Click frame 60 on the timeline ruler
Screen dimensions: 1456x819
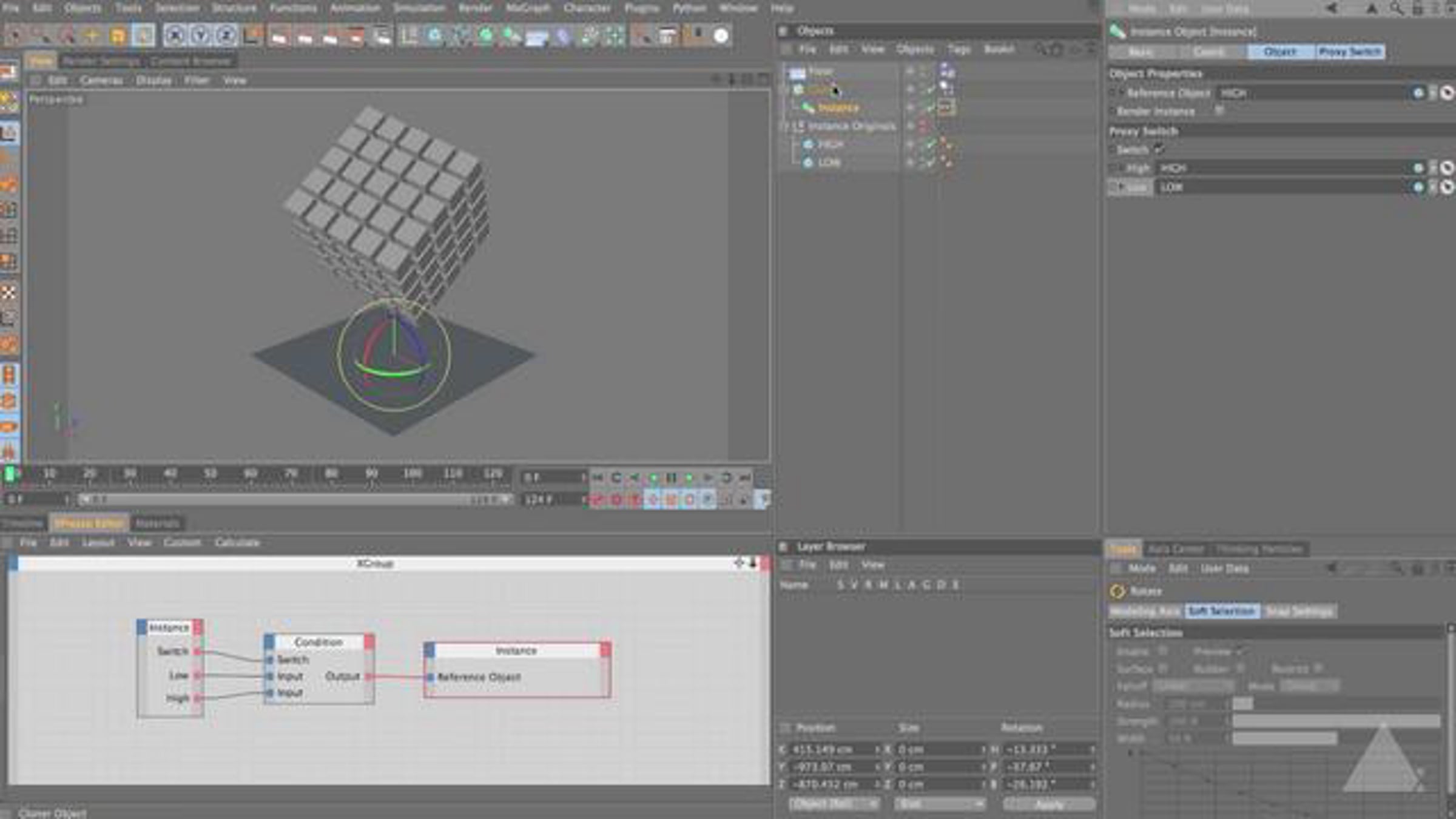251,474
